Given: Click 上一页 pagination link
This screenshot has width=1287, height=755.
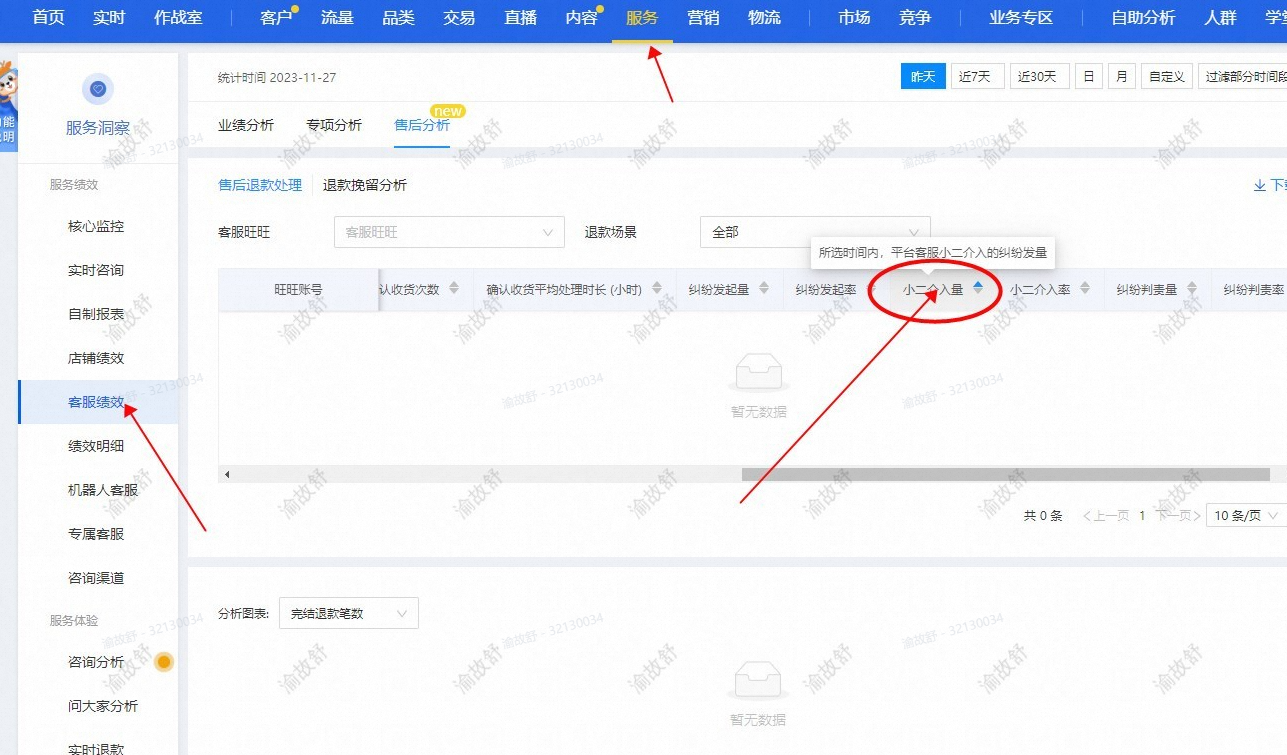Looking at the screenshot, I should [x=1106, y=516].
